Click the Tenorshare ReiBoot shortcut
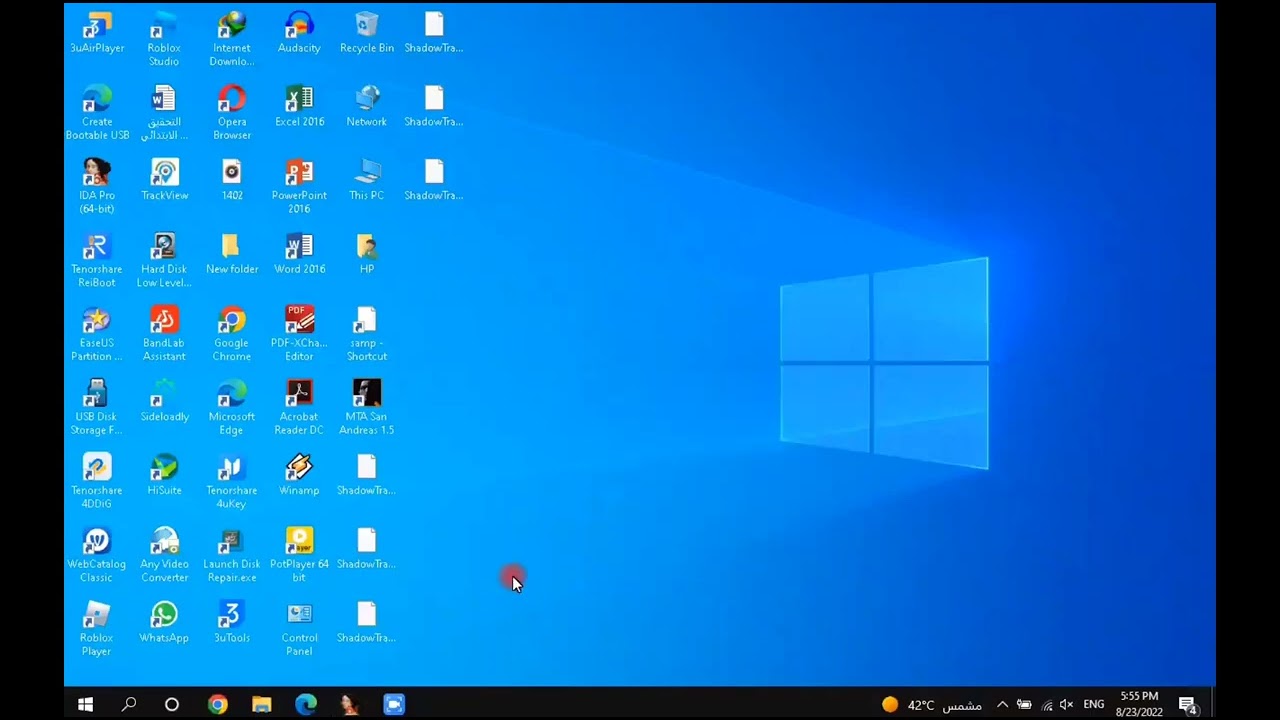Screen dimensions: 1280x720 tap(97, 261)
